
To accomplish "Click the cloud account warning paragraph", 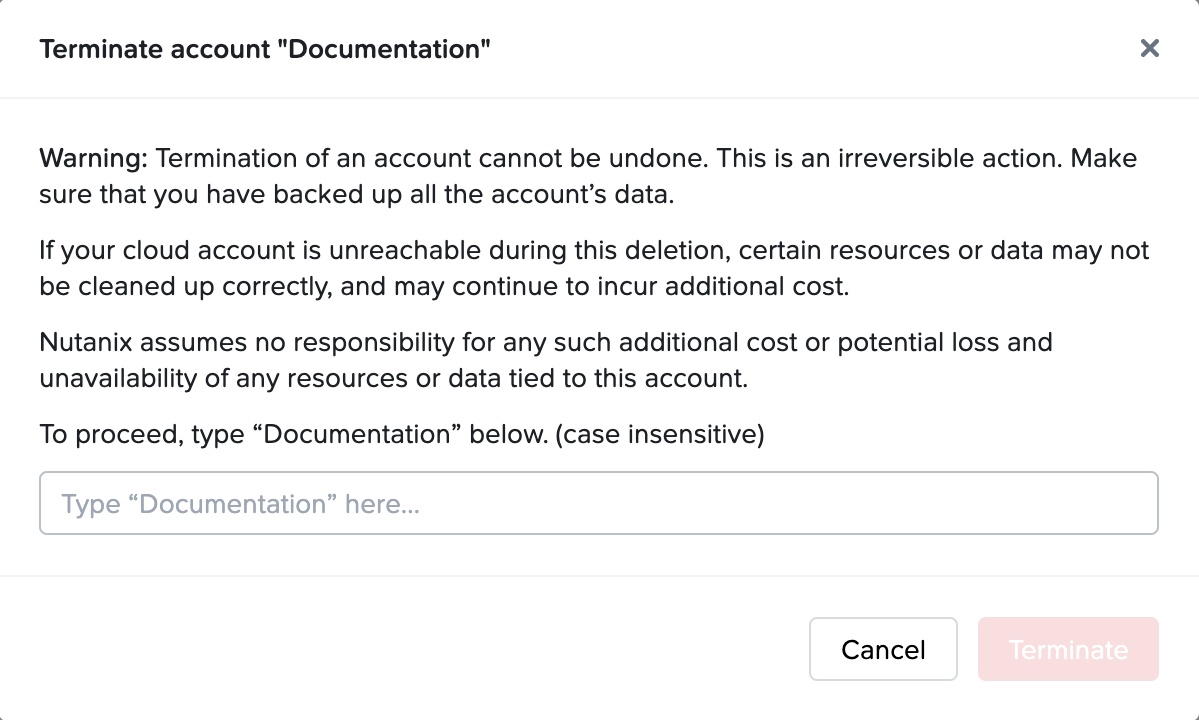I will [593, 268].
